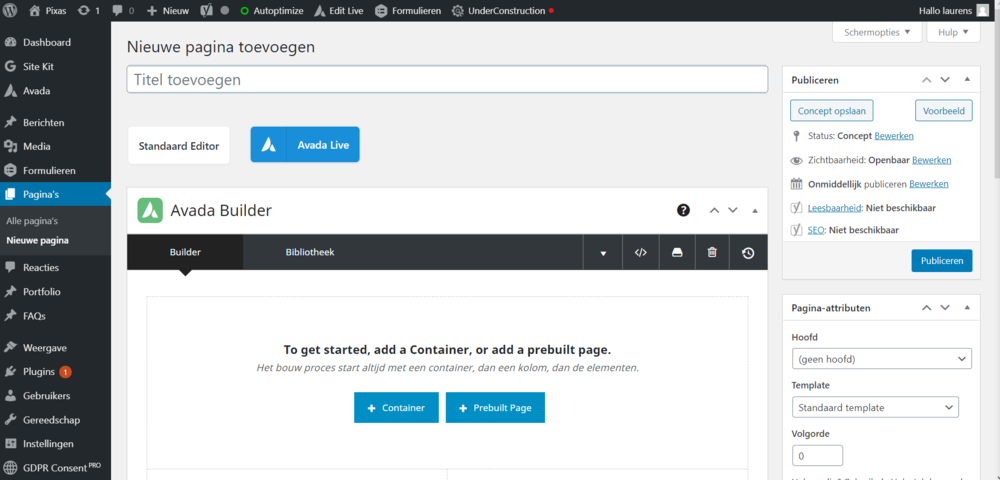Move Avada Builder panel down

tap(733, 210)
